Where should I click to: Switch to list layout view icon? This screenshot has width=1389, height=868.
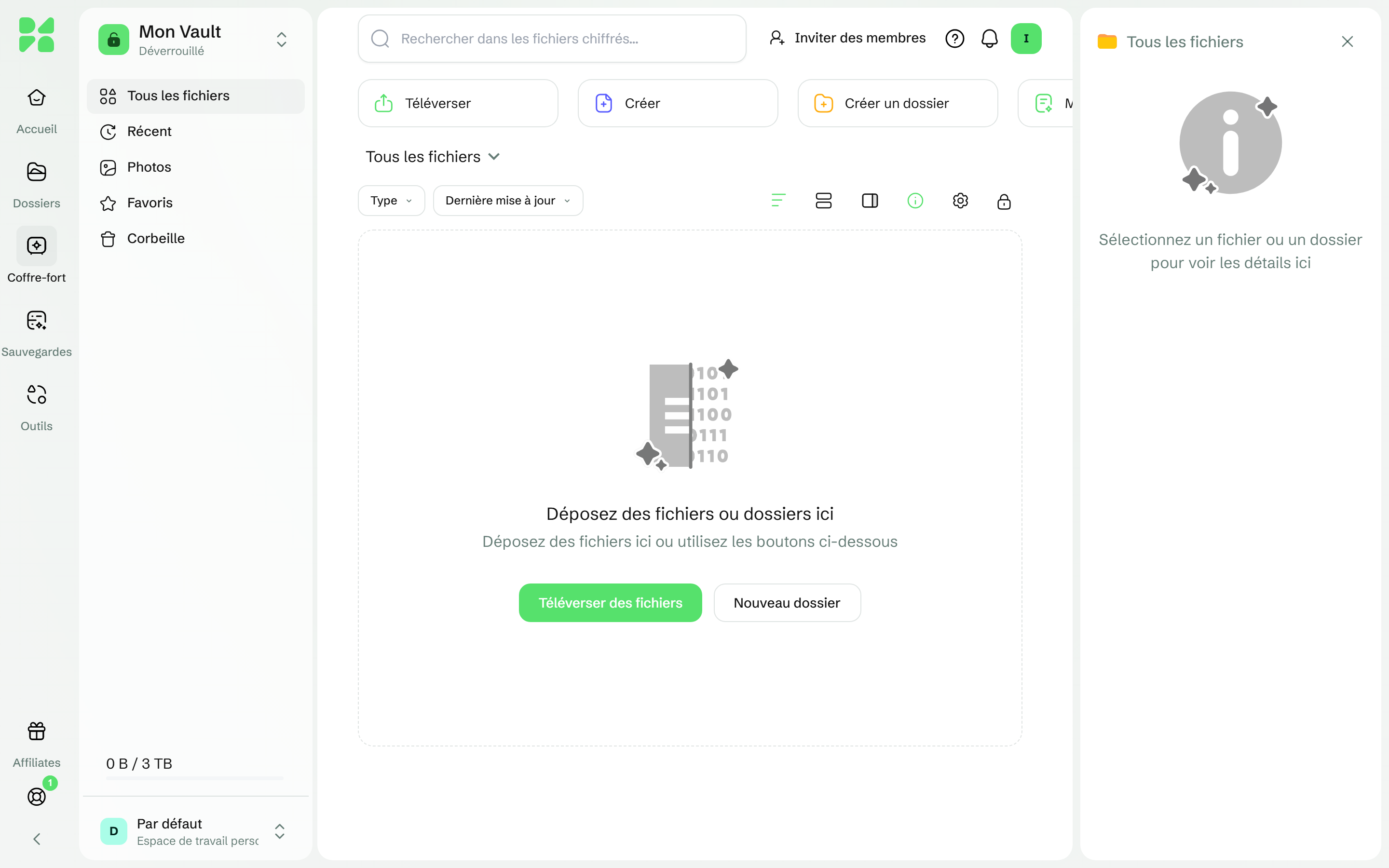tap(824, 200)
